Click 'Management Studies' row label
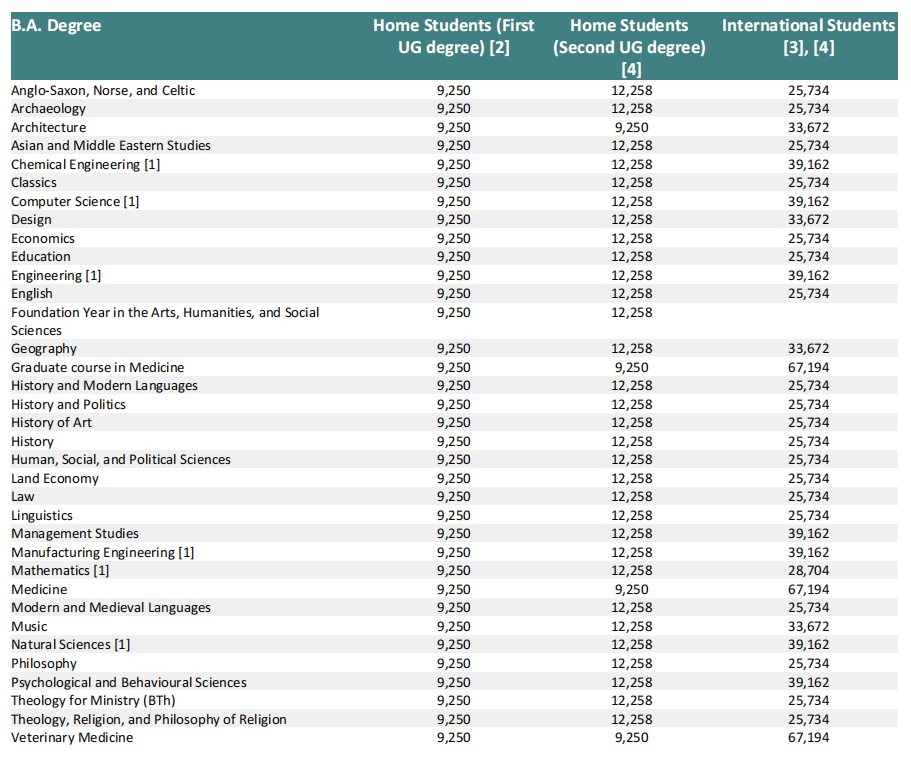911x763 pixels. tap(75, 533)
